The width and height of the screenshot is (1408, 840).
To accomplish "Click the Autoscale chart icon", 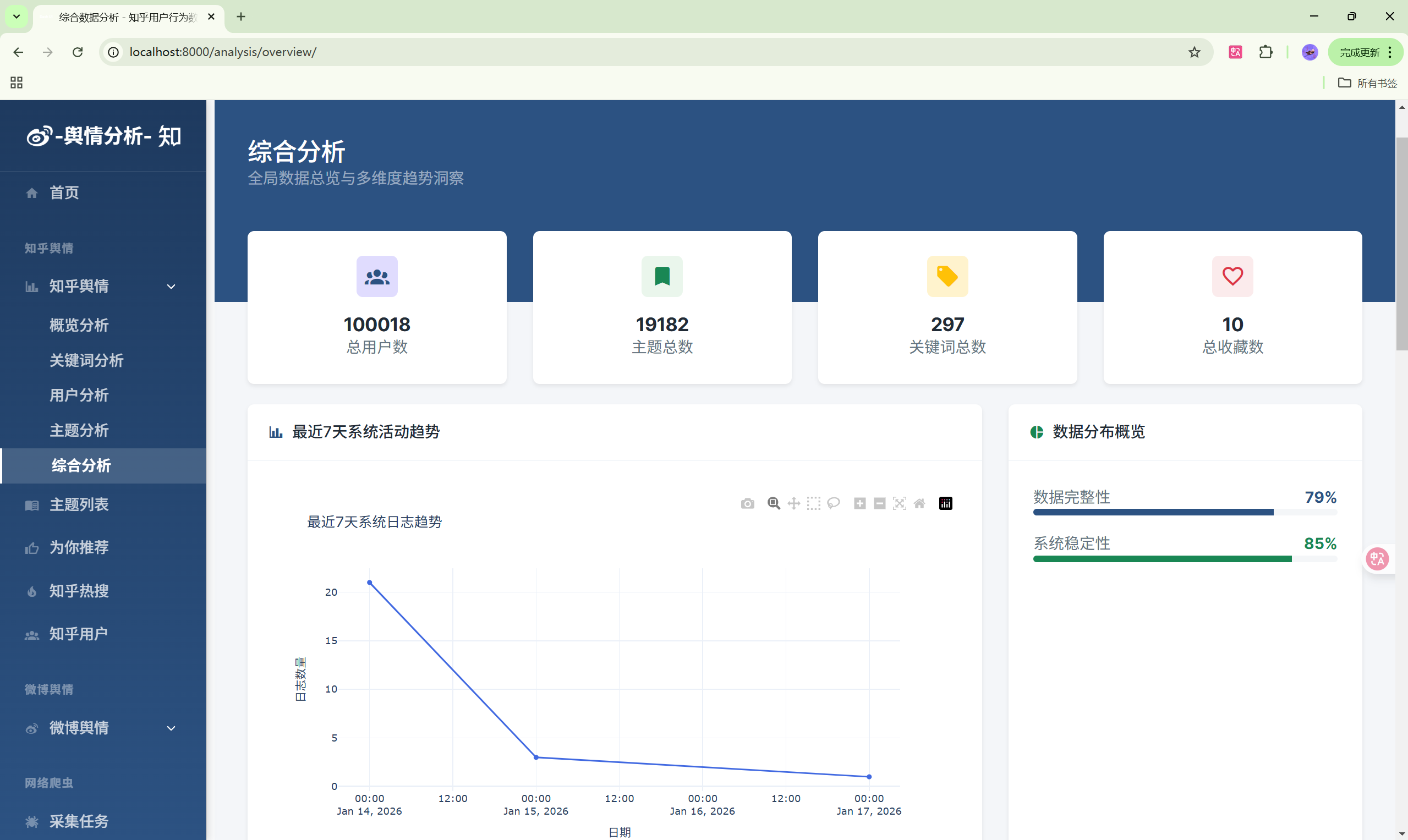I will point(899,503).
